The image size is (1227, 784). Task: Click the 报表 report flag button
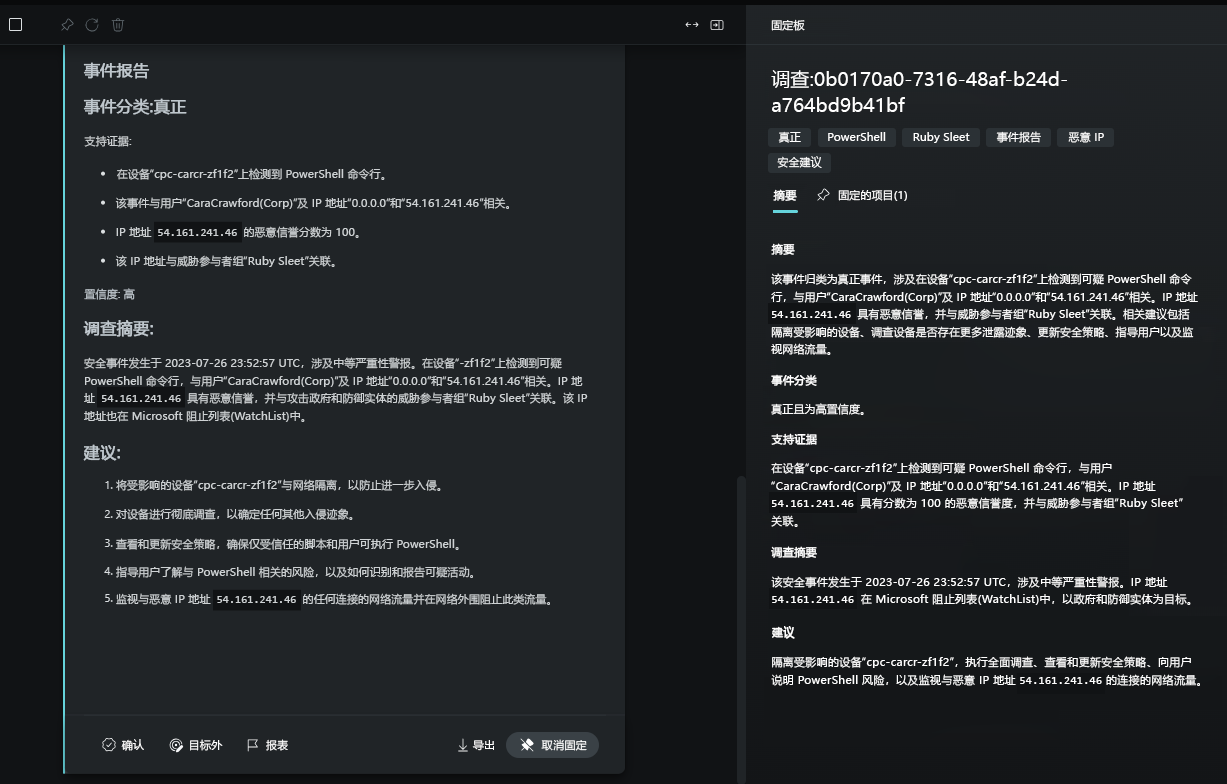click(x=268, y=745)
